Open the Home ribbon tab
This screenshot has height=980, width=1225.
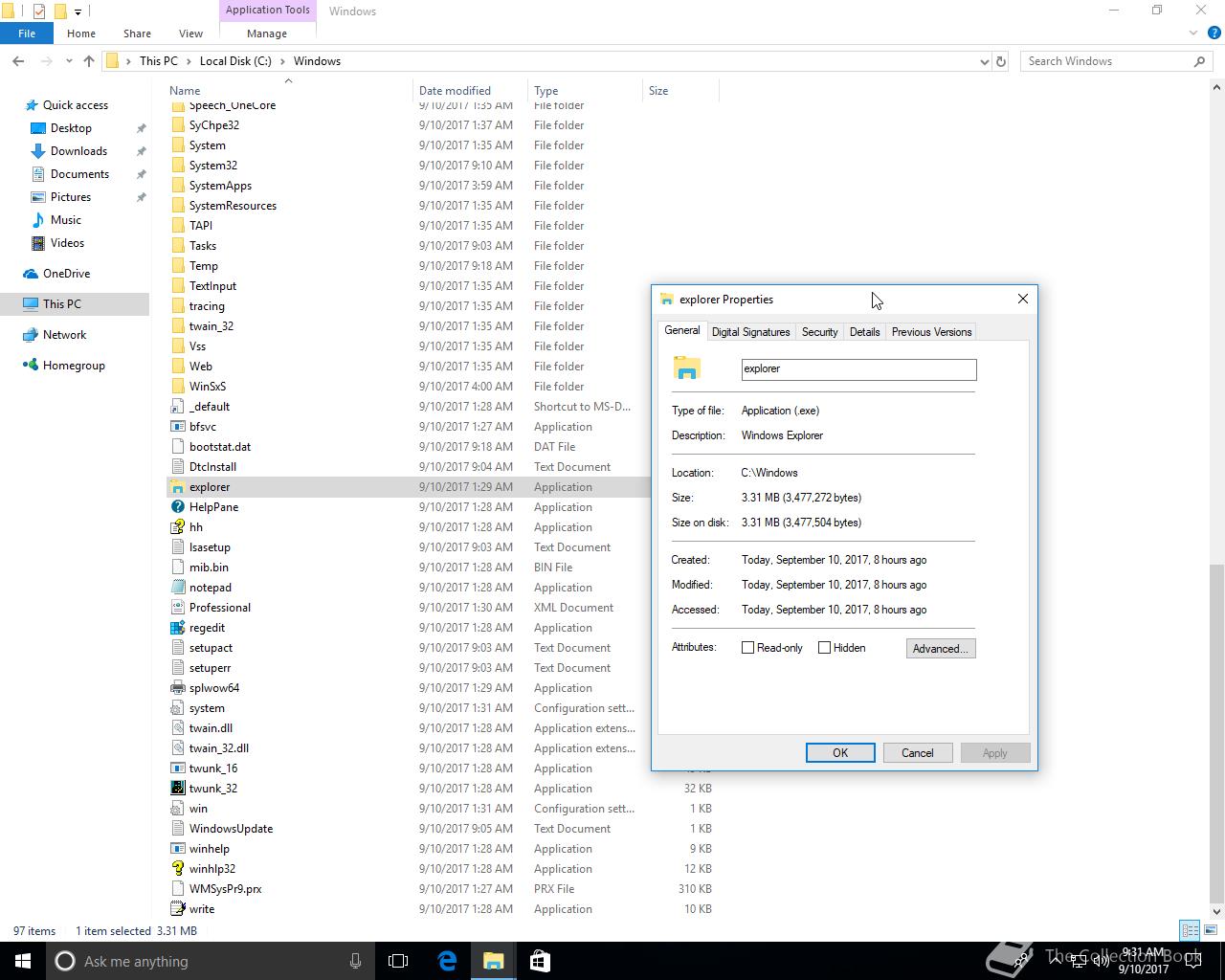pos(81,33)
